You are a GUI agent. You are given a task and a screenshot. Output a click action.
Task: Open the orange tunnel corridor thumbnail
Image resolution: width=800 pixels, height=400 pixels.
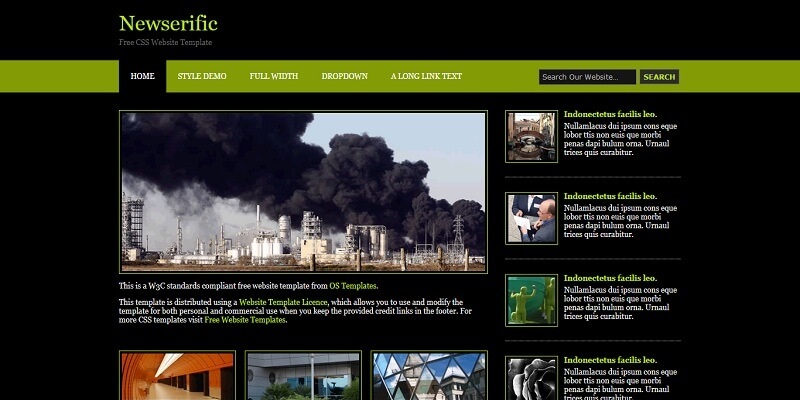tap(178, 375)
